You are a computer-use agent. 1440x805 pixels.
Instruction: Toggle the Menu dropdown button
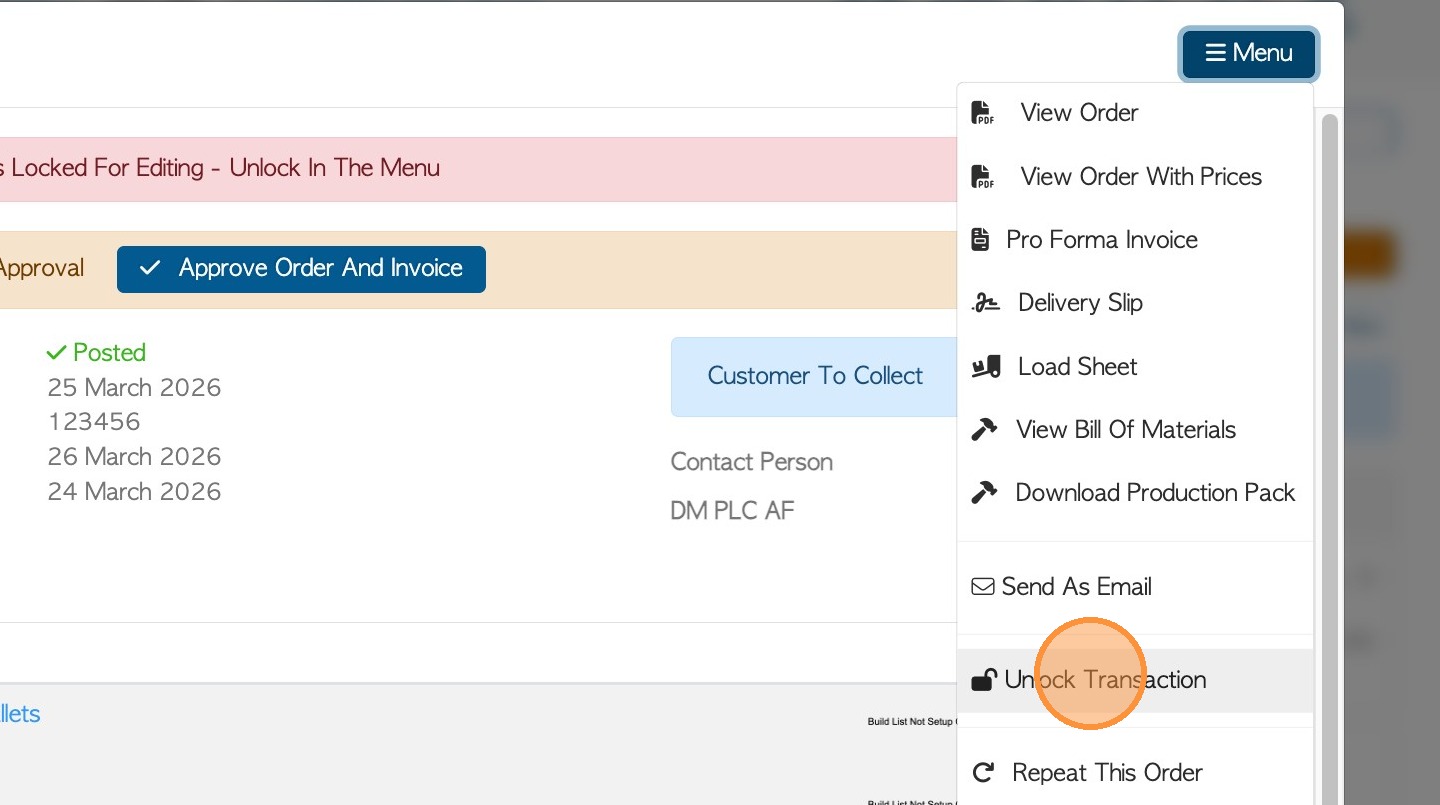click(x=1249, y=53)
